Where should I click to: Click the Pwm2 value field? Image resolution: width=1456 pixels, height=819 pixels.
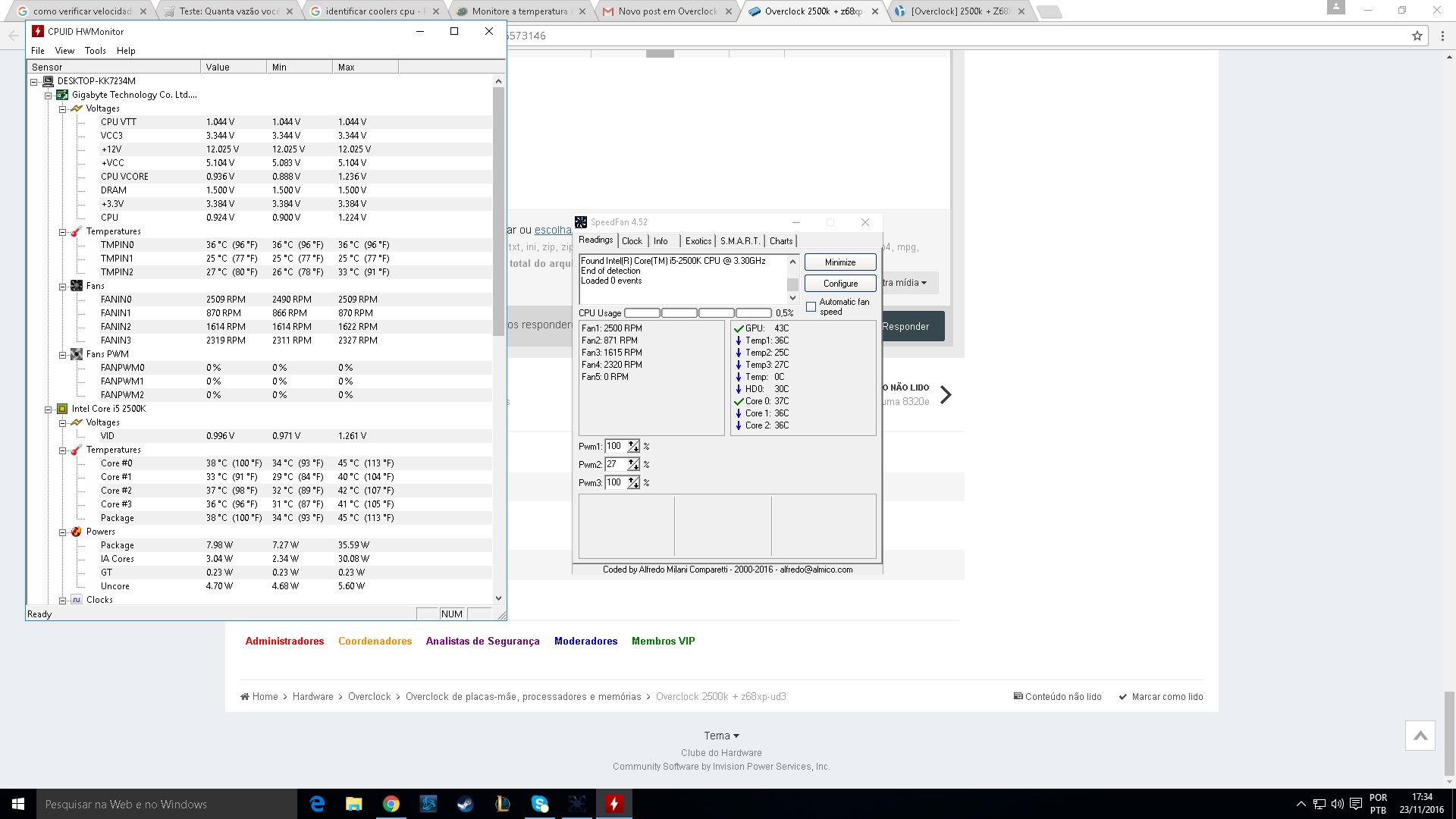616,465
